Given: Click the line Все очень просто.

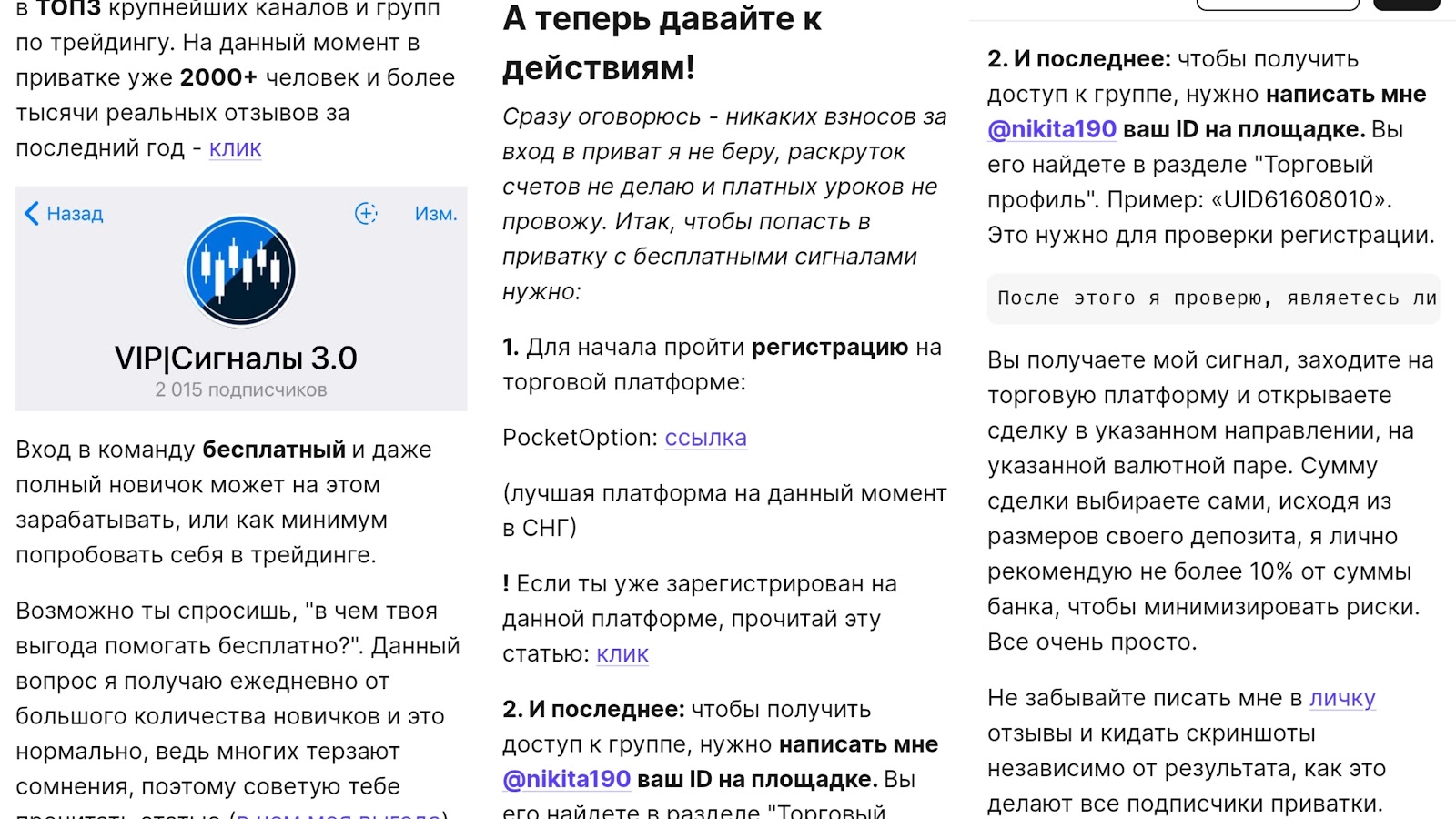Looking at the screenshot, I should pyautogui.click(x=1092, y=642).
